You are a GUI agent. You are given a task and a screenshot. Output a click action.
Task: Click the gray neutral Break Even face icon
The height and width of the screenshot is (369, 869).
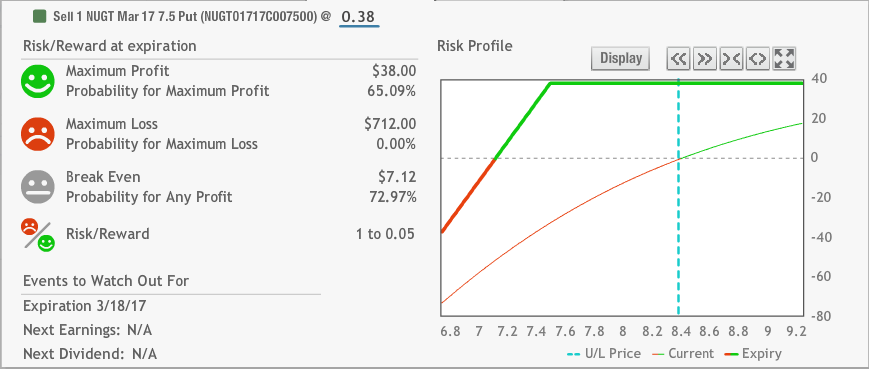coord(38,187)
